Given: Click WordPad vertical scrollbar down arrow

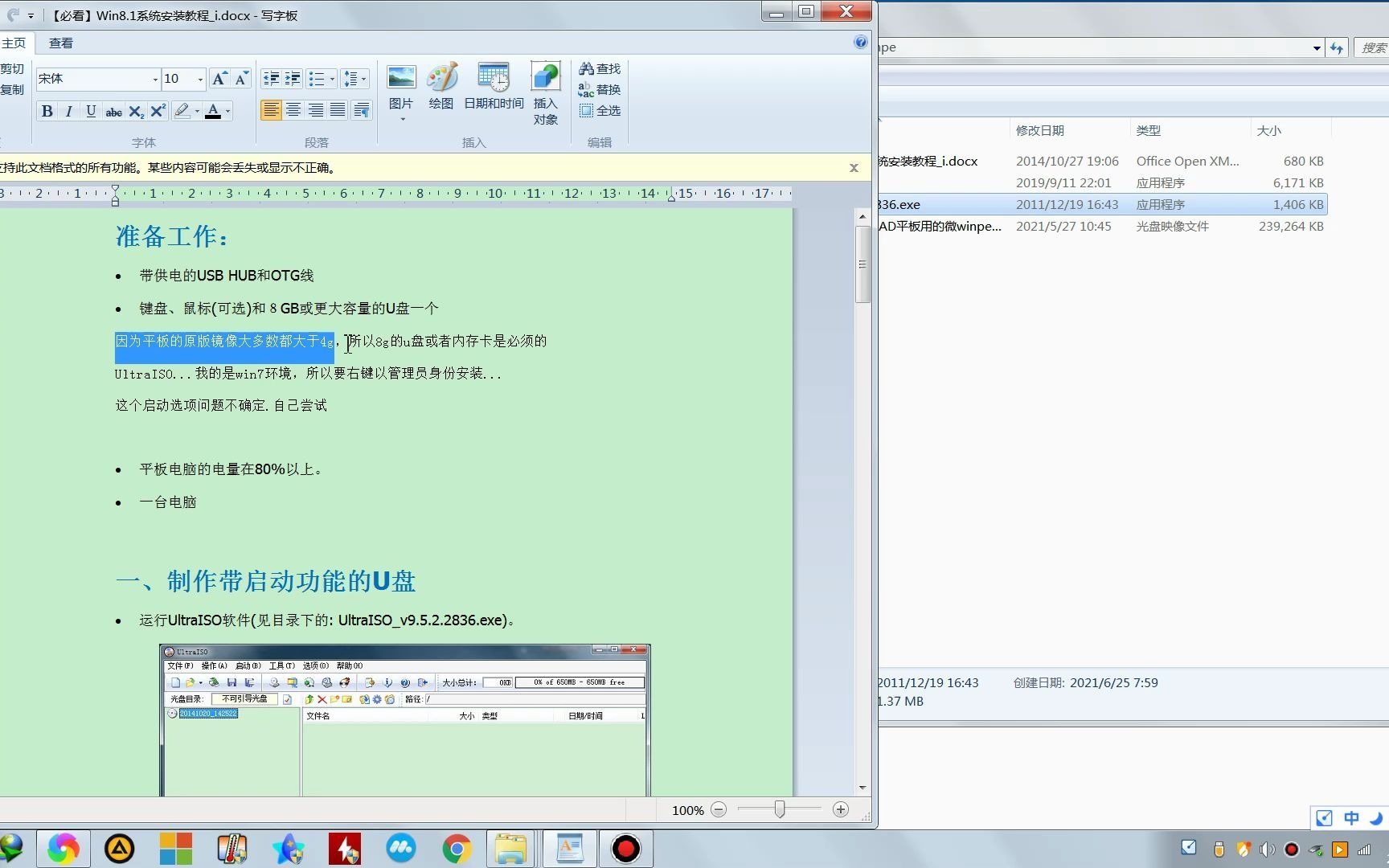Looking at the screenshot, I should coord(862,788).
